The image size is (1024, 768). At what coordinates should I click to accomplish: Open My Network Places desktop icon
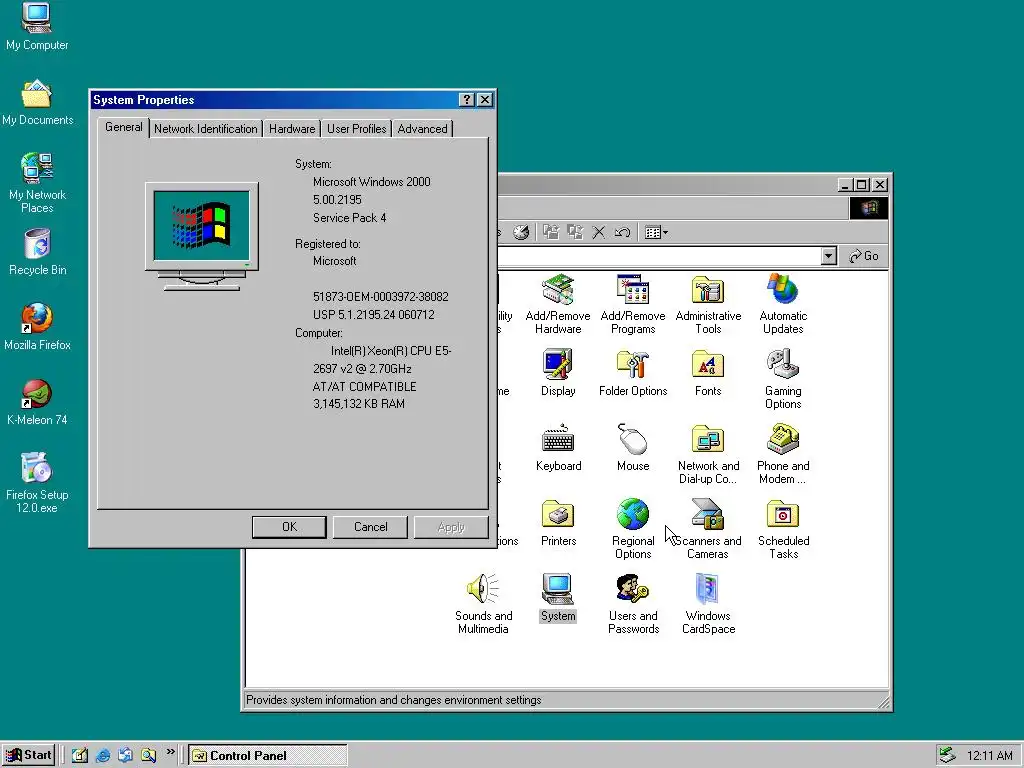[x=37, y=183]
